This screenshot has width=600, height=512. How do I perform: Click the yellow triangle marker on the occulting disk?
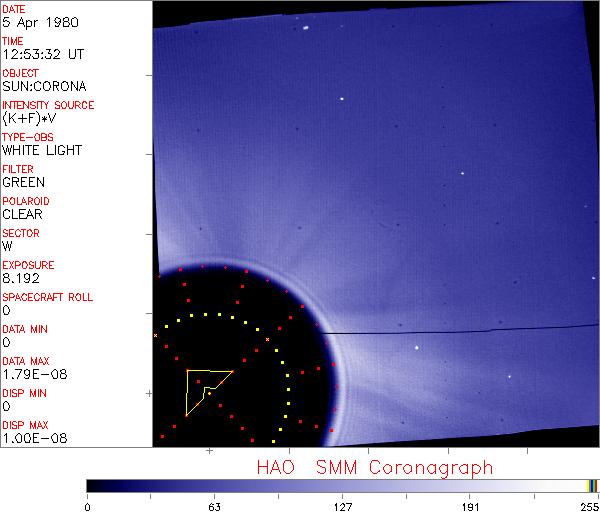click(203, 388)
